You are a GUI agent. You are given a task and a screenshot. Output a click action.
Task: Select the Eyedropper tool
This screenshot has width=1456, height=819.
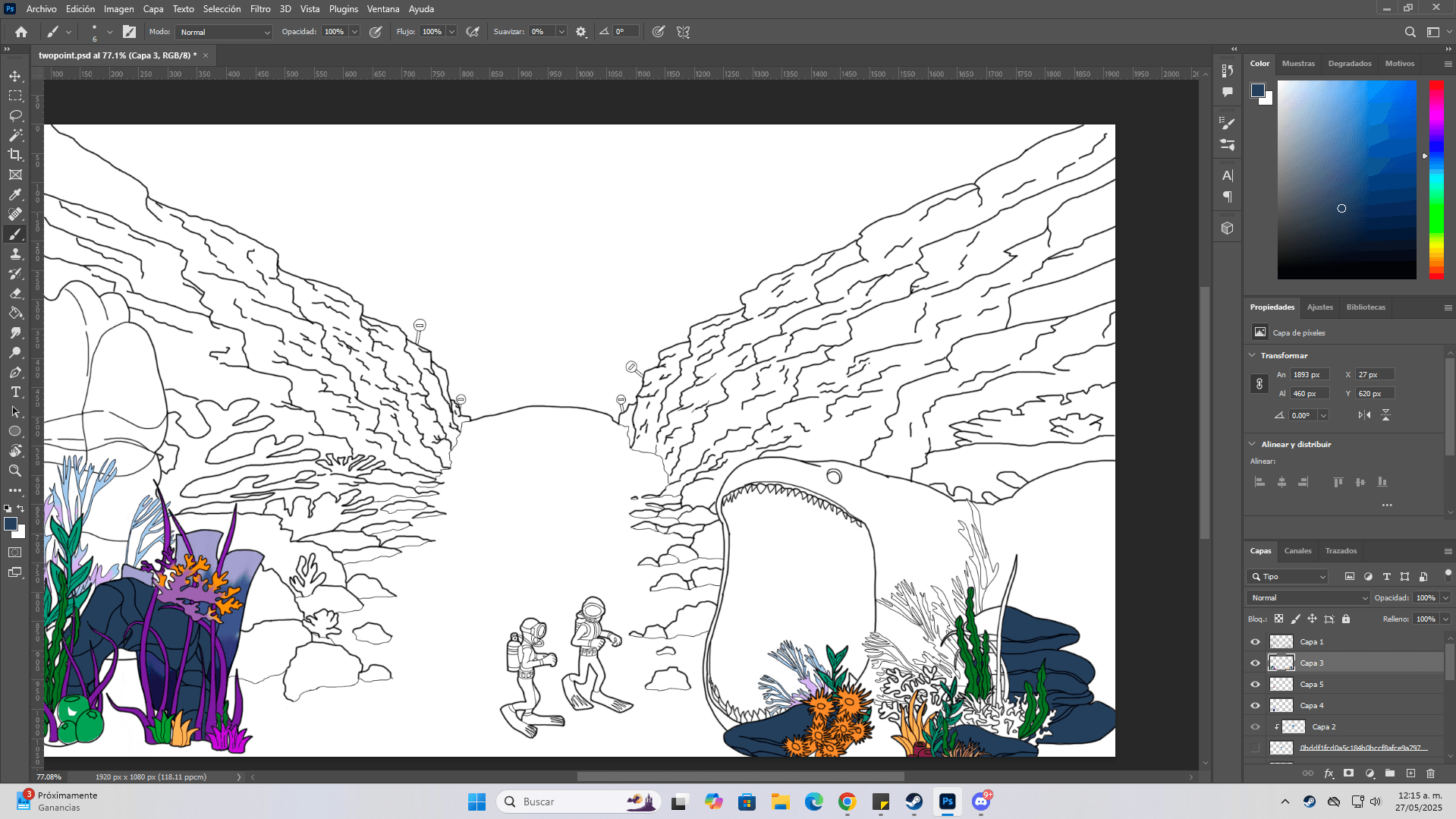coord(15,194)
